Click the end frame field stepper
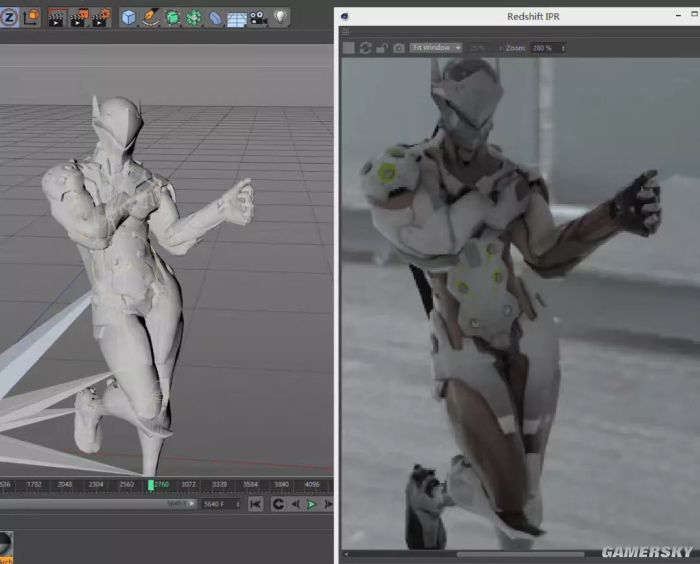This screenshot has height=564, width=700. pyautogui.click(x=238, y=504)
